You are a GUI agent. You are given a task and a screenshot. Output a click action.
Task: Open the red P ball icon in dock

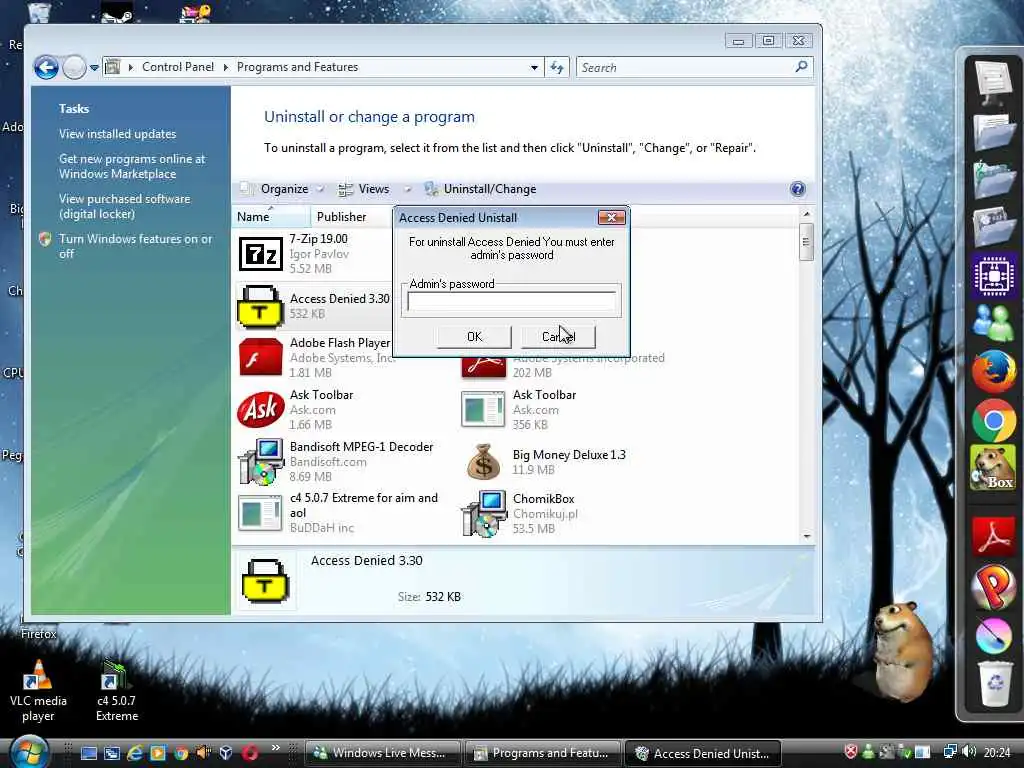pos(993,586)
